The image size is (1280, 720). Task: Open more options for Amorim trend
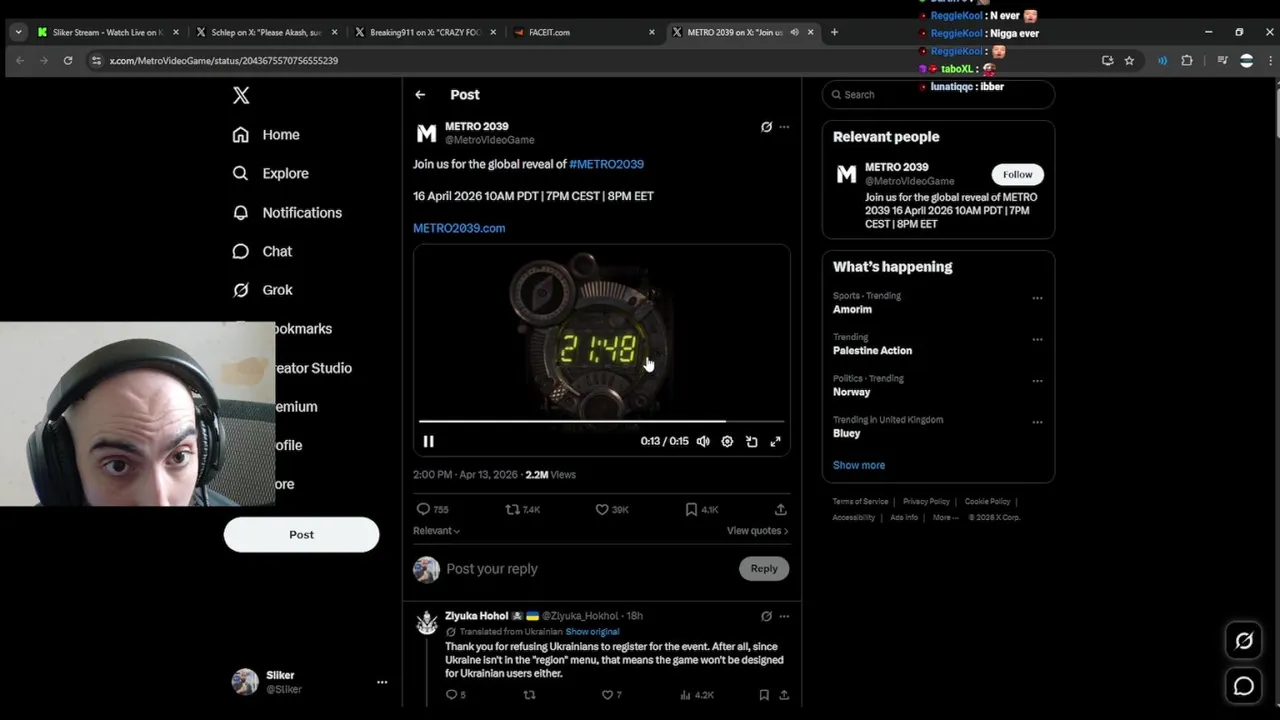click(x=1037, y=298)
